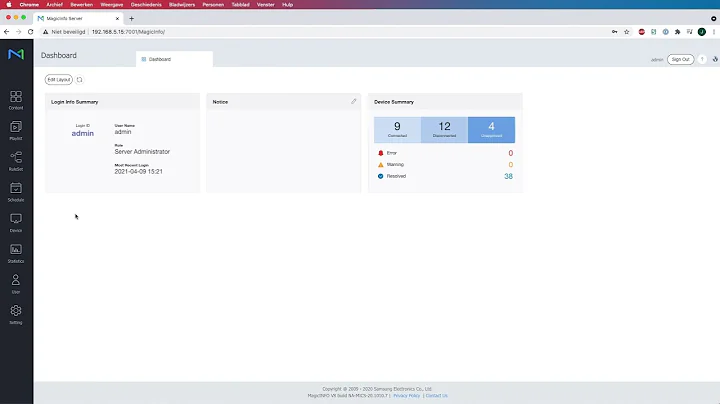
Task: Open the tab search dropdown arrow
Action: pos(714,19)
